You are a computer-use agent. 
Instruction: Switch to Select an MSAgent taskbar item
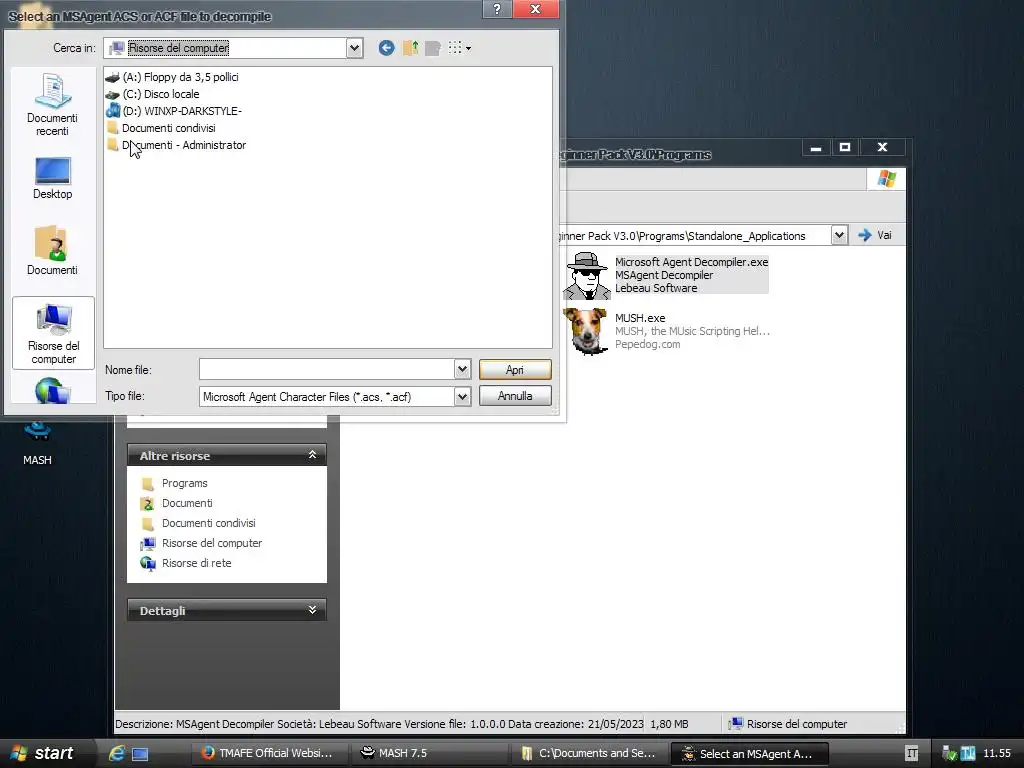pyautogui.click(x=750, y=754)
